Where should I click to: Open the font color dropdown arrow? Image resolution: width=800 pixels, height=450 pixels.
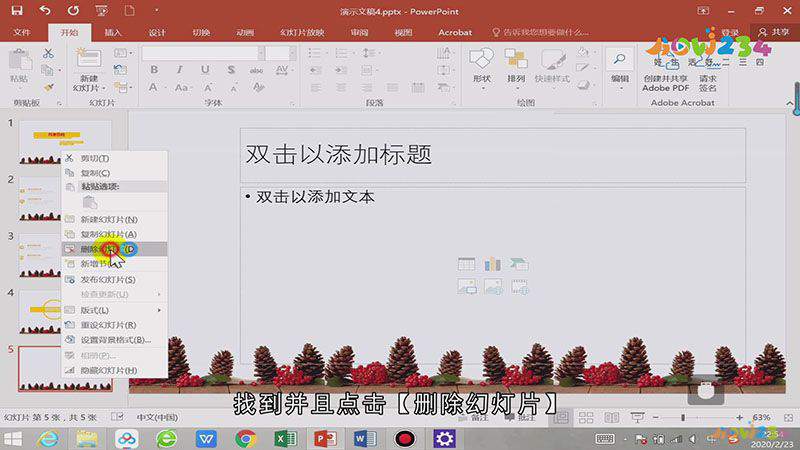(166, 88)
